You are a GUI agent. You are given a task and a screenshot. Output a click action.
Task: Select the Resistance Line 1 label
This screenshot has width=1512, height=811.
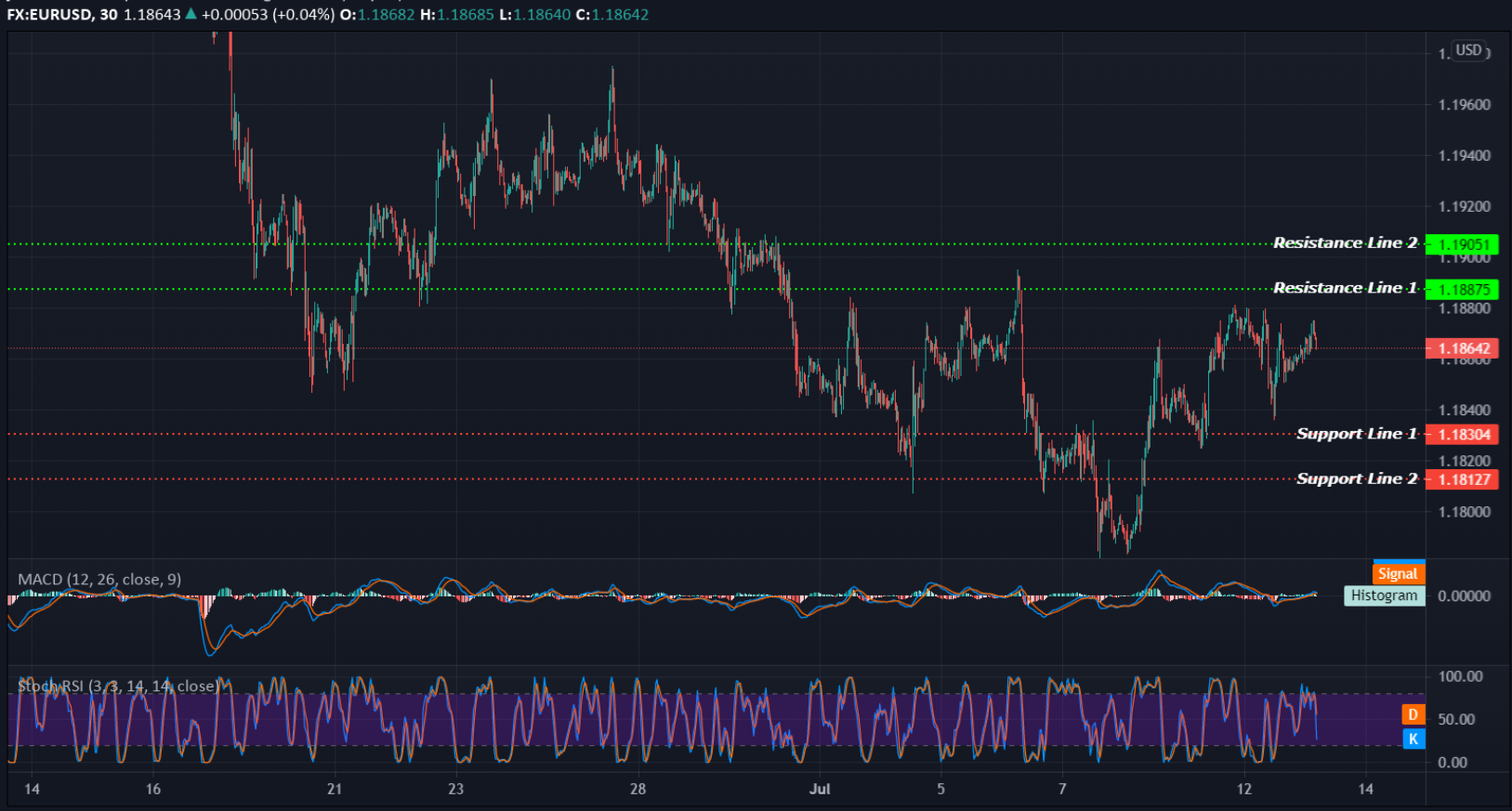pos(1345,288)
